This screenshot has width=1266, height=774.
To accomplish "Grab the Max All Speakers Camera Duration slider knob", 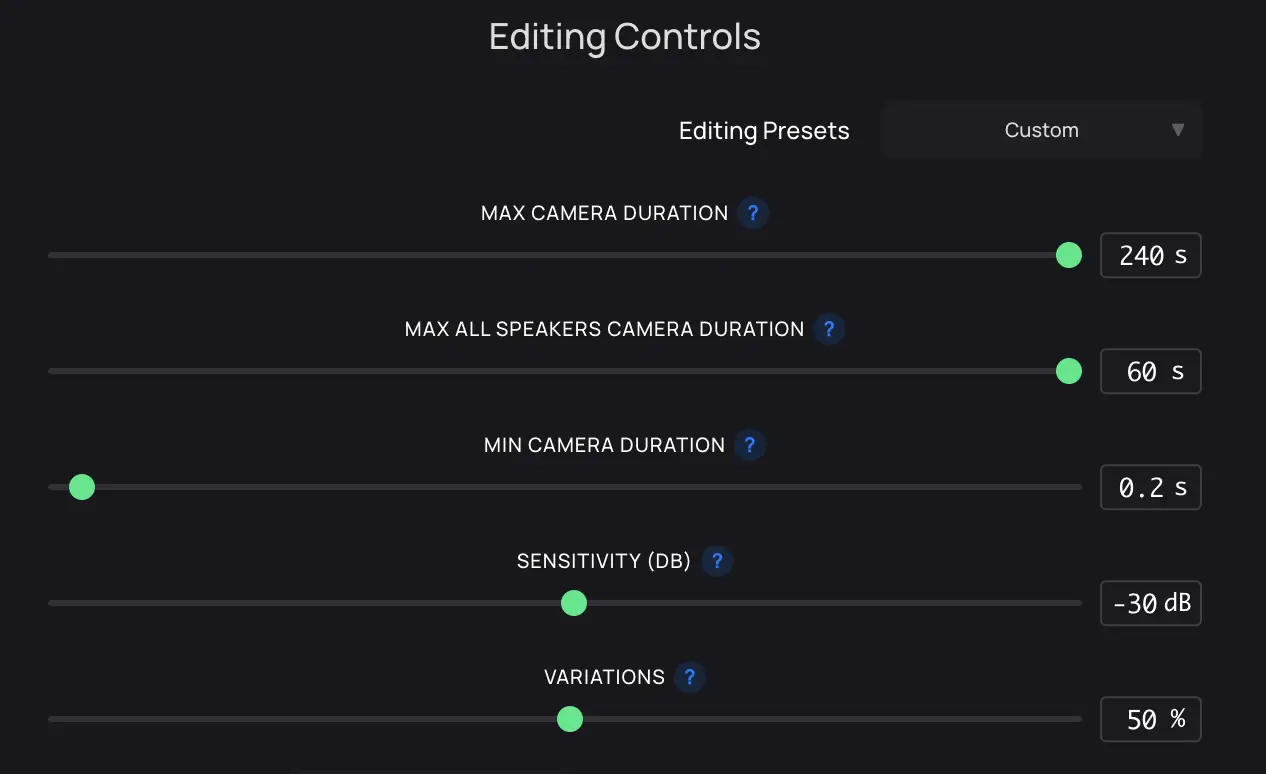I will pyautogui.click(x=1069, y=371).
